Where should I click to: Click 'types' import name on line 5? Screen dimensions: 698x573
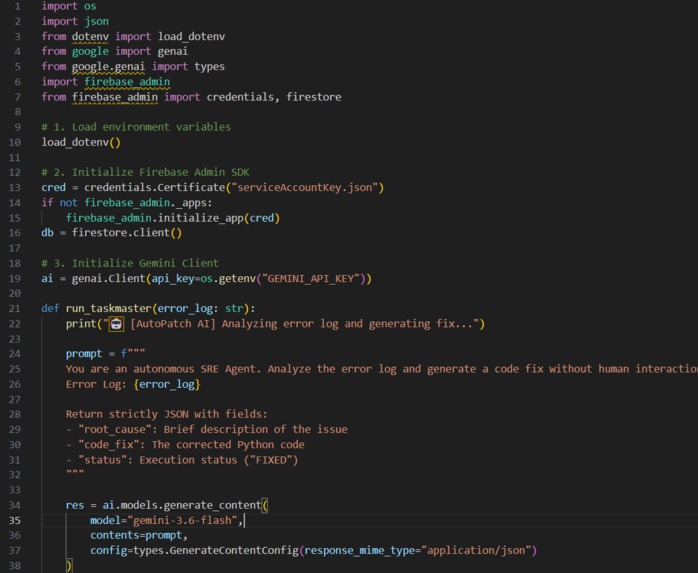tap(209, 67)
